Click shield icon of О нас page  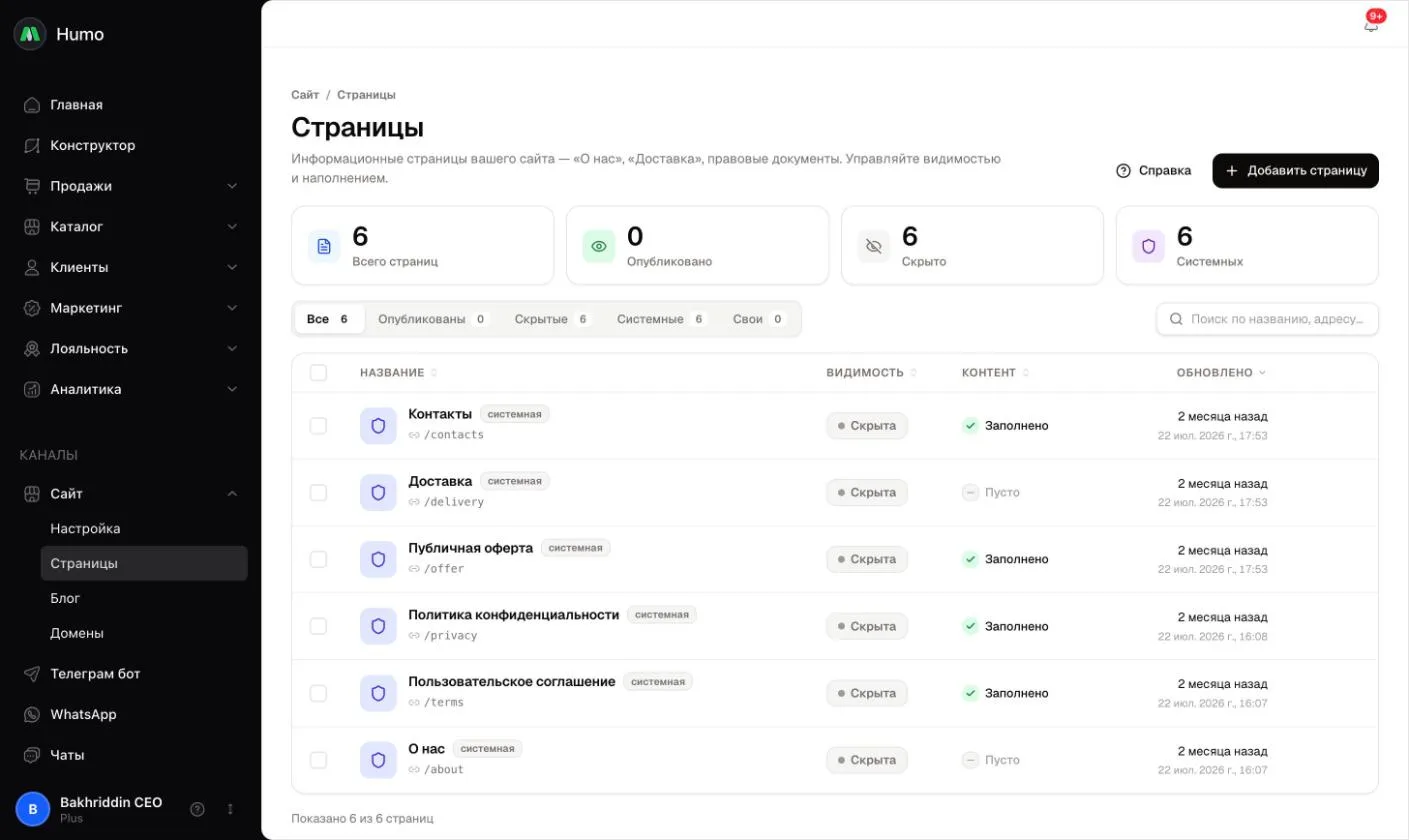378,760
